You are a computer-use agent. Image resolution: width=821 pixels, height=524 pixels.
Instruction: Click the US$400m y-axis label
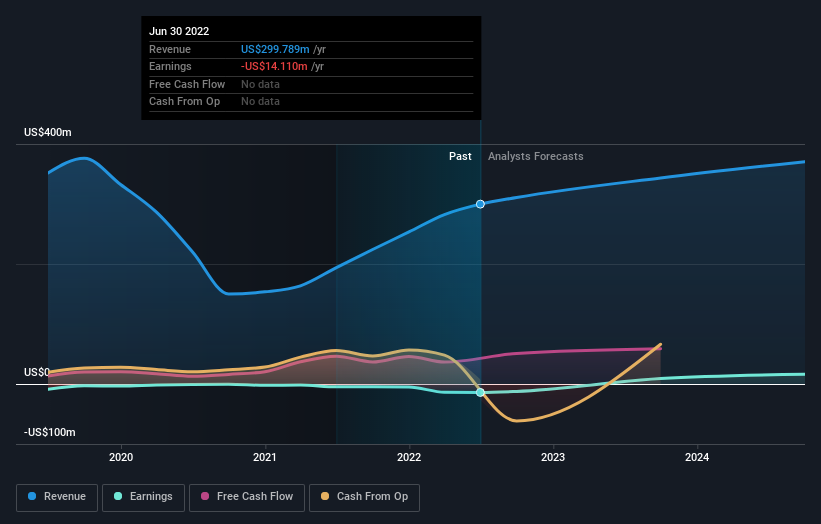[48, 132]
